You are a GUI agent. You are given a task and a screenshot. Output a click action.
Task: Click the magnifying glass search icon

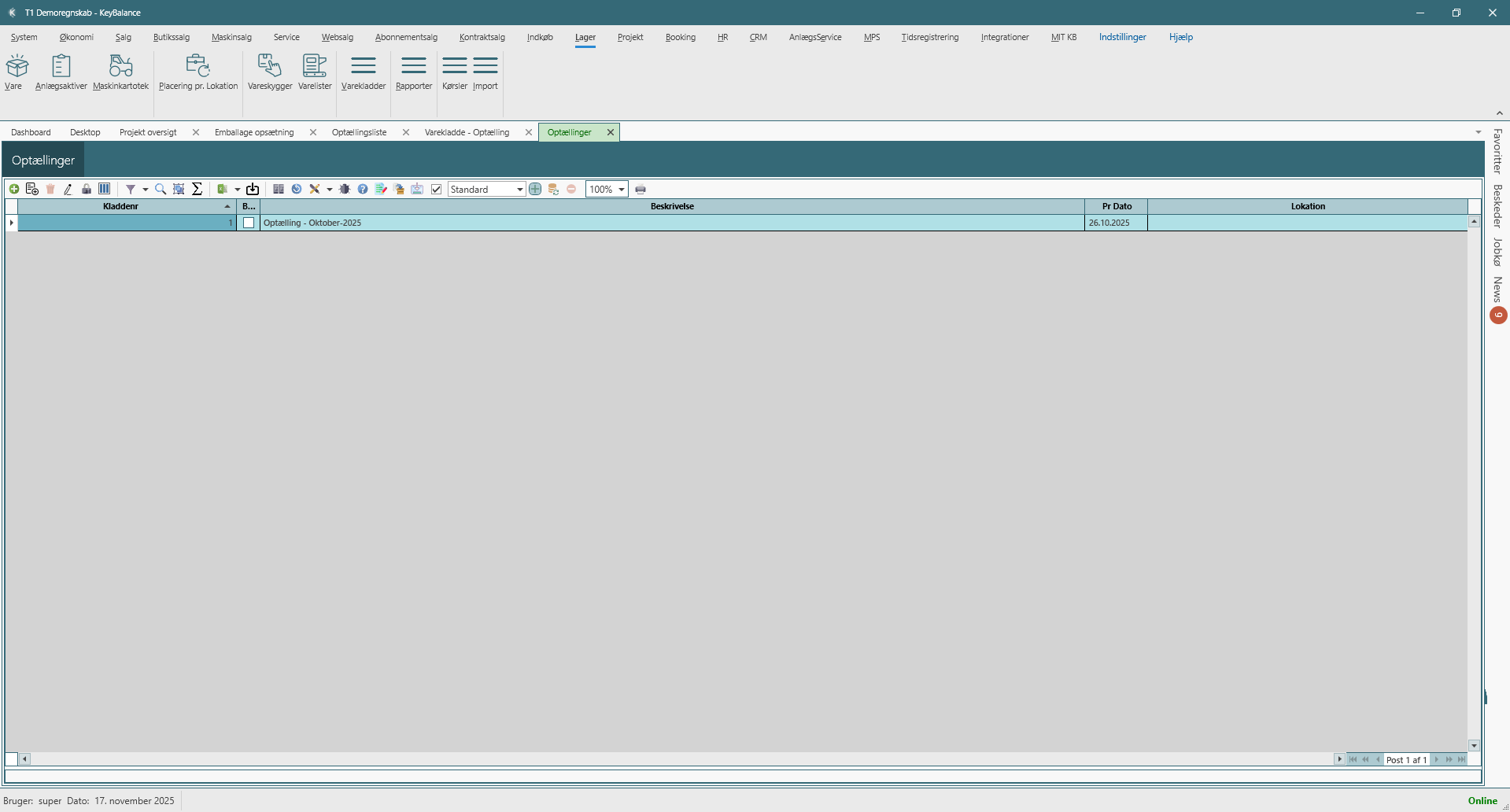tap(161, 189)
